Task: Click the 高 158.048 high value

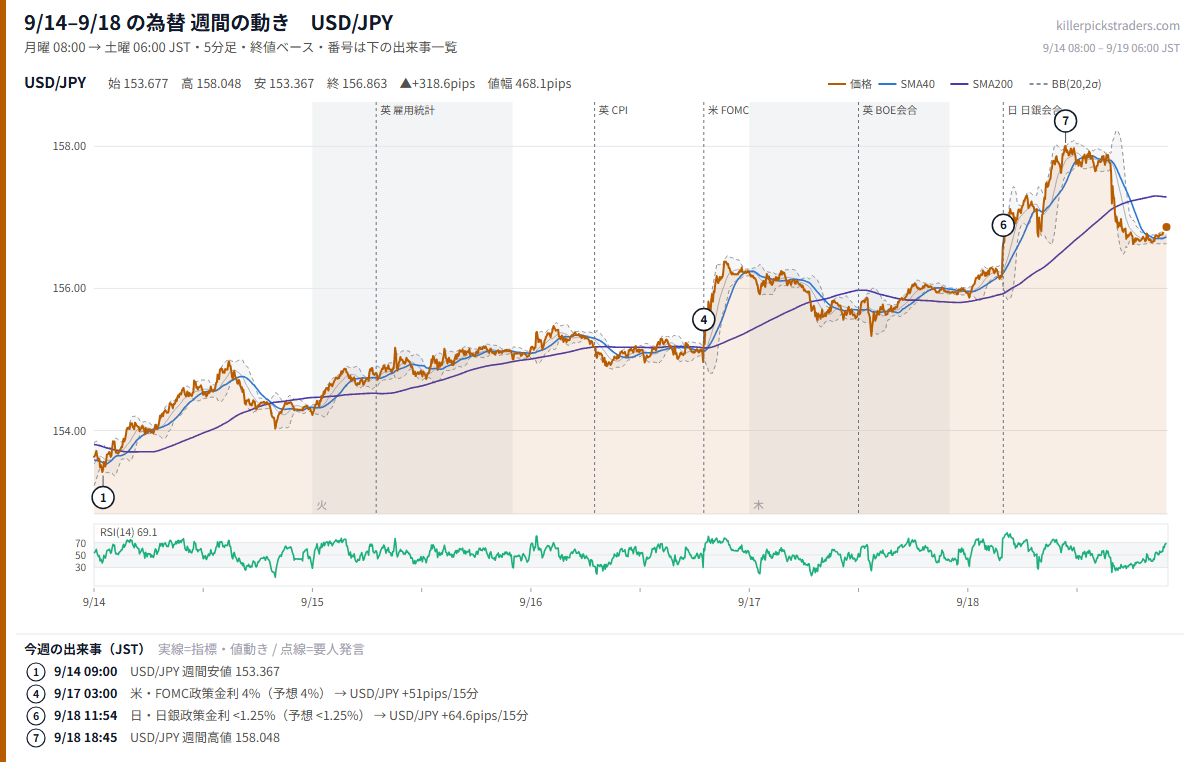Action: 211,84
